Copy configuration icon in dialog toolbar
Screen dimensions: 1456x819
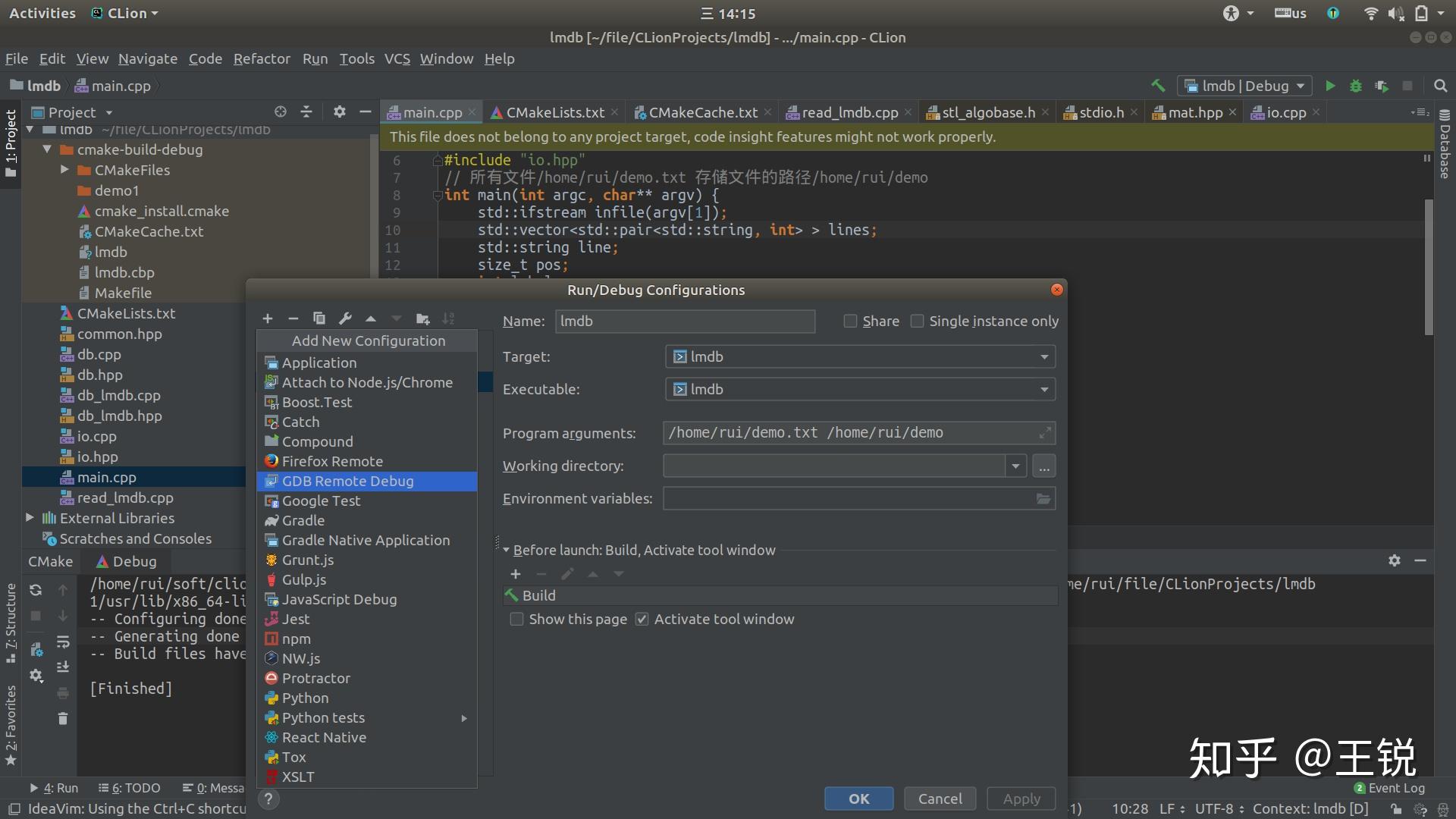pos(319,318)
